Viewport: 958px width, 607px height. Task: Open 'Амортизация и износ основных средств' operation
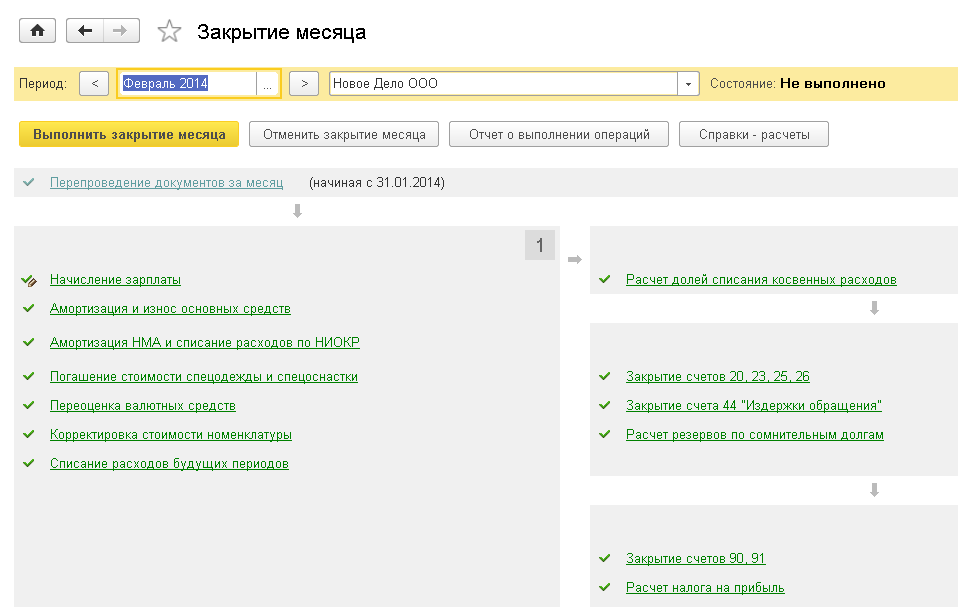(170, 308)
